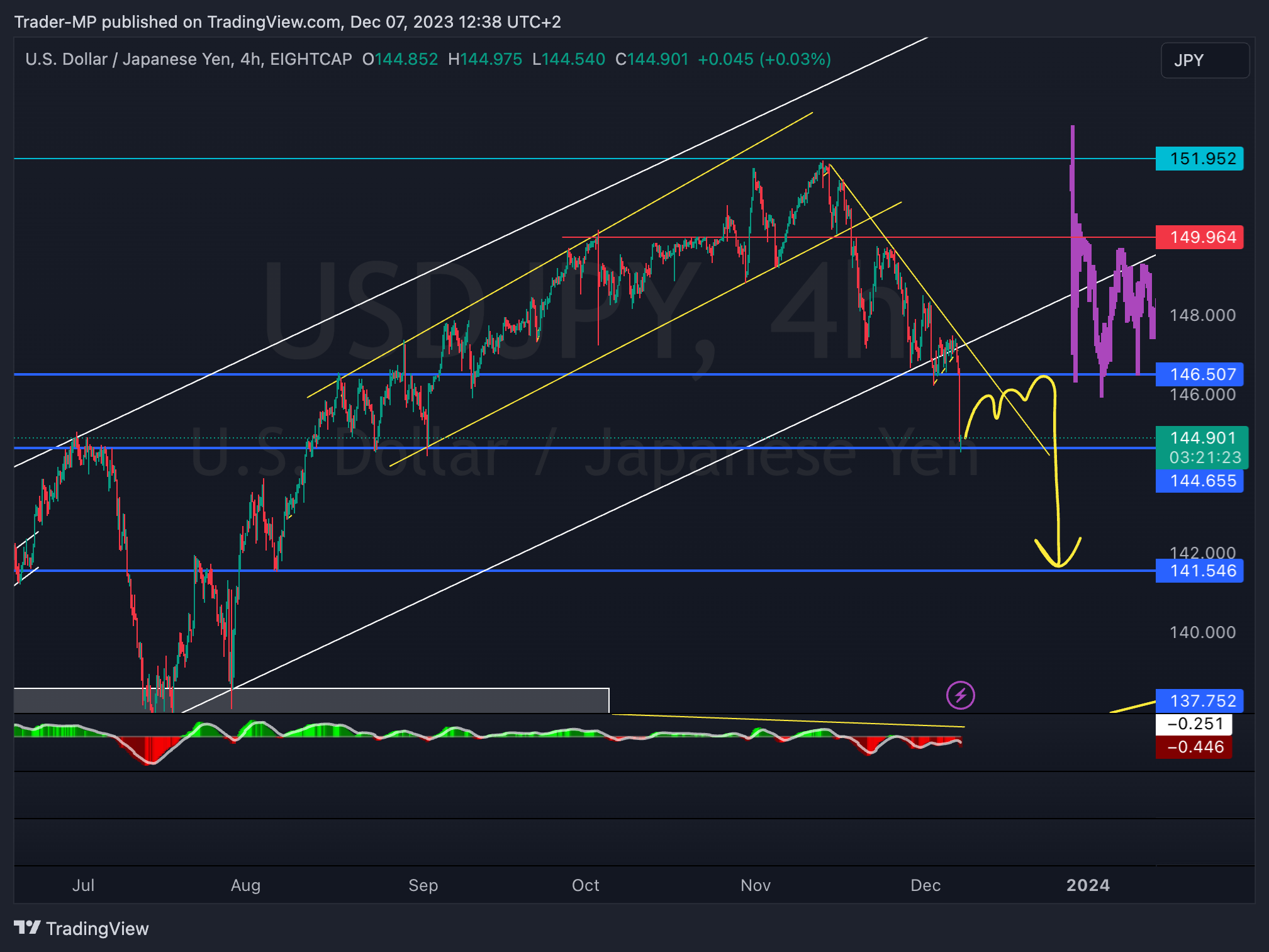
Task: Click the 144.655 blue price label
Action: (x=1199, y=481)
